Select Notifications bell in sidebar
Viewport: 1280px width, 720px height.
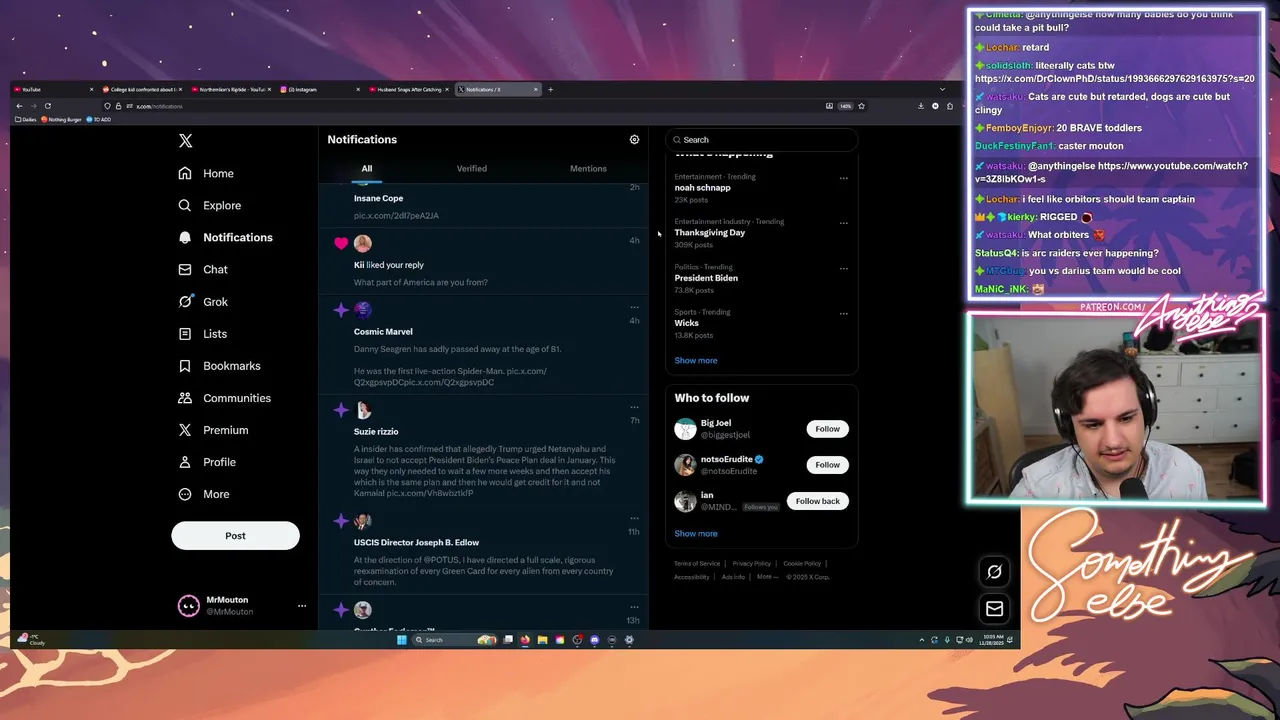click(225, 237)
